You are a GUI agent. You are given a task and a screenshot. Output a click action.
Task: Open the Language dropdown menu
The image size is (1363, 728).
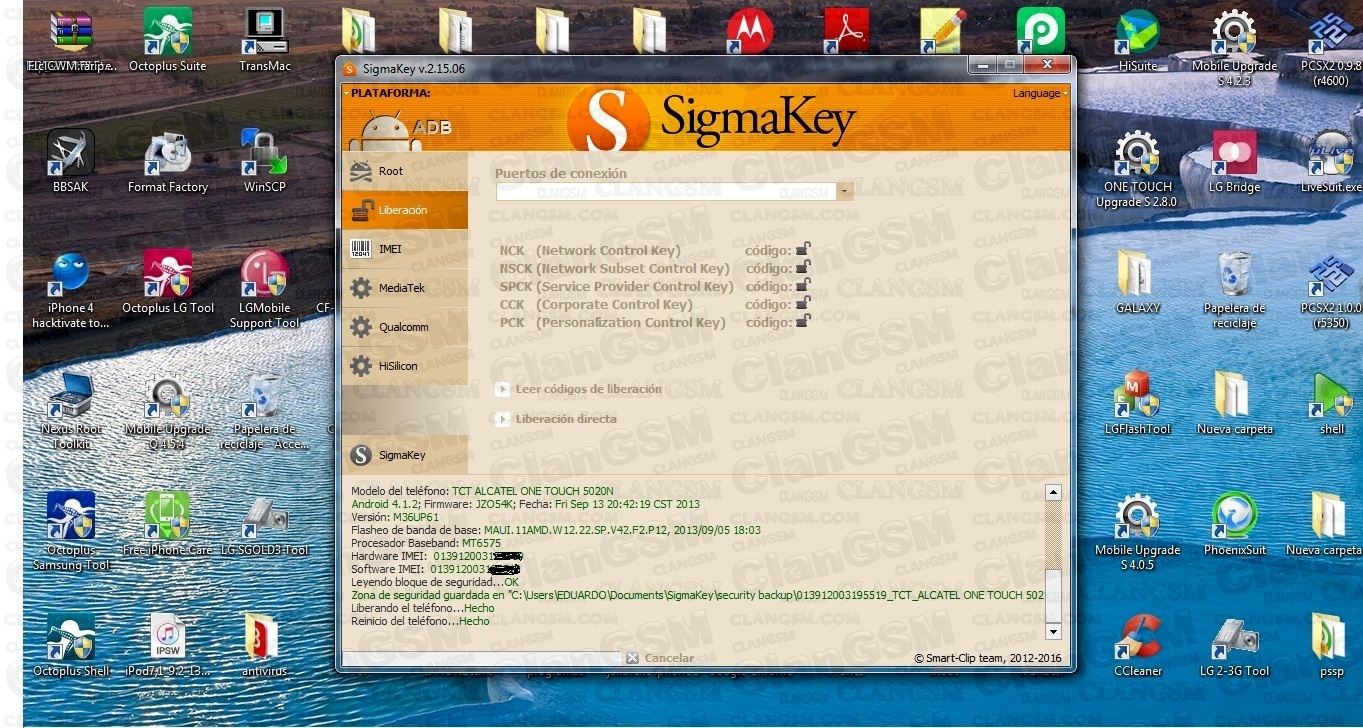[1040, 93]
